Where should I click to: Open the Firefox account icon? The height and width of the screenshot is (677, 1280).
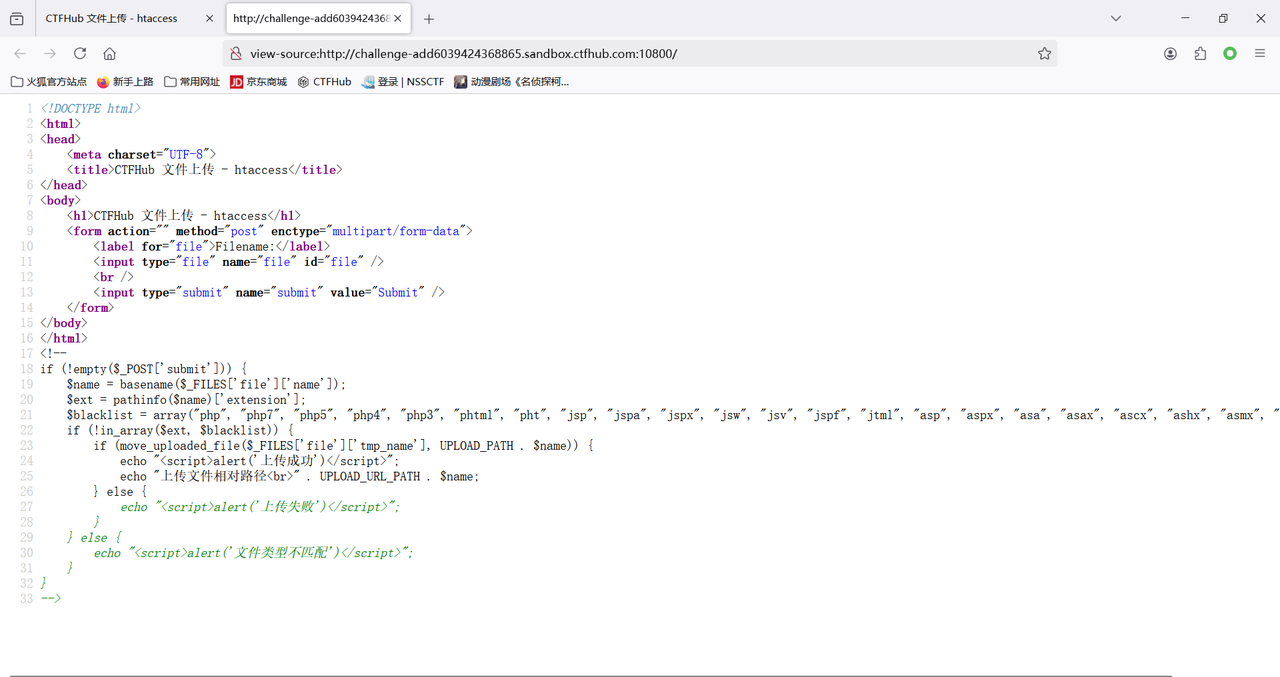click(x=1170, y=54)
